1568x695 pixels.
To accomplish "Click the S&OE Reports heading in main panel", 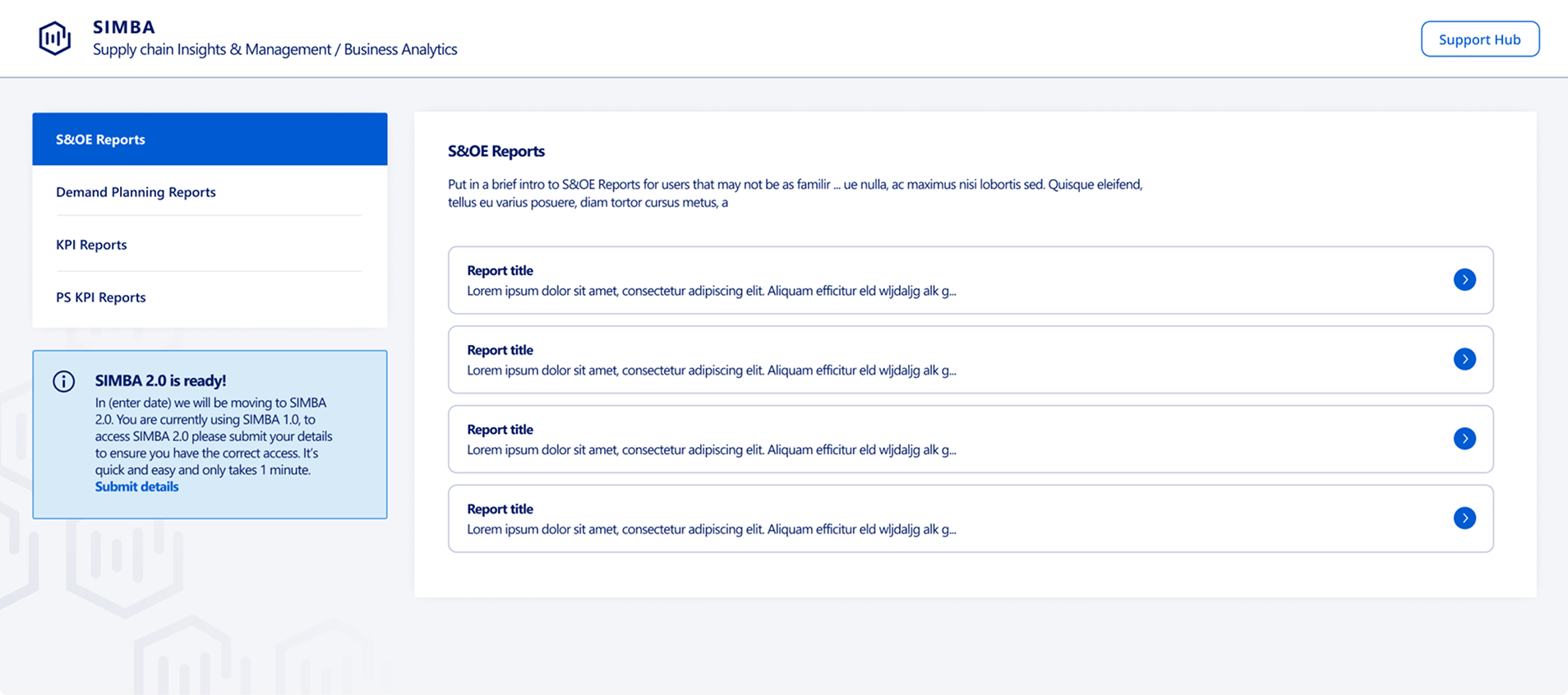I will pyautogui.click(x=496, y=151).
